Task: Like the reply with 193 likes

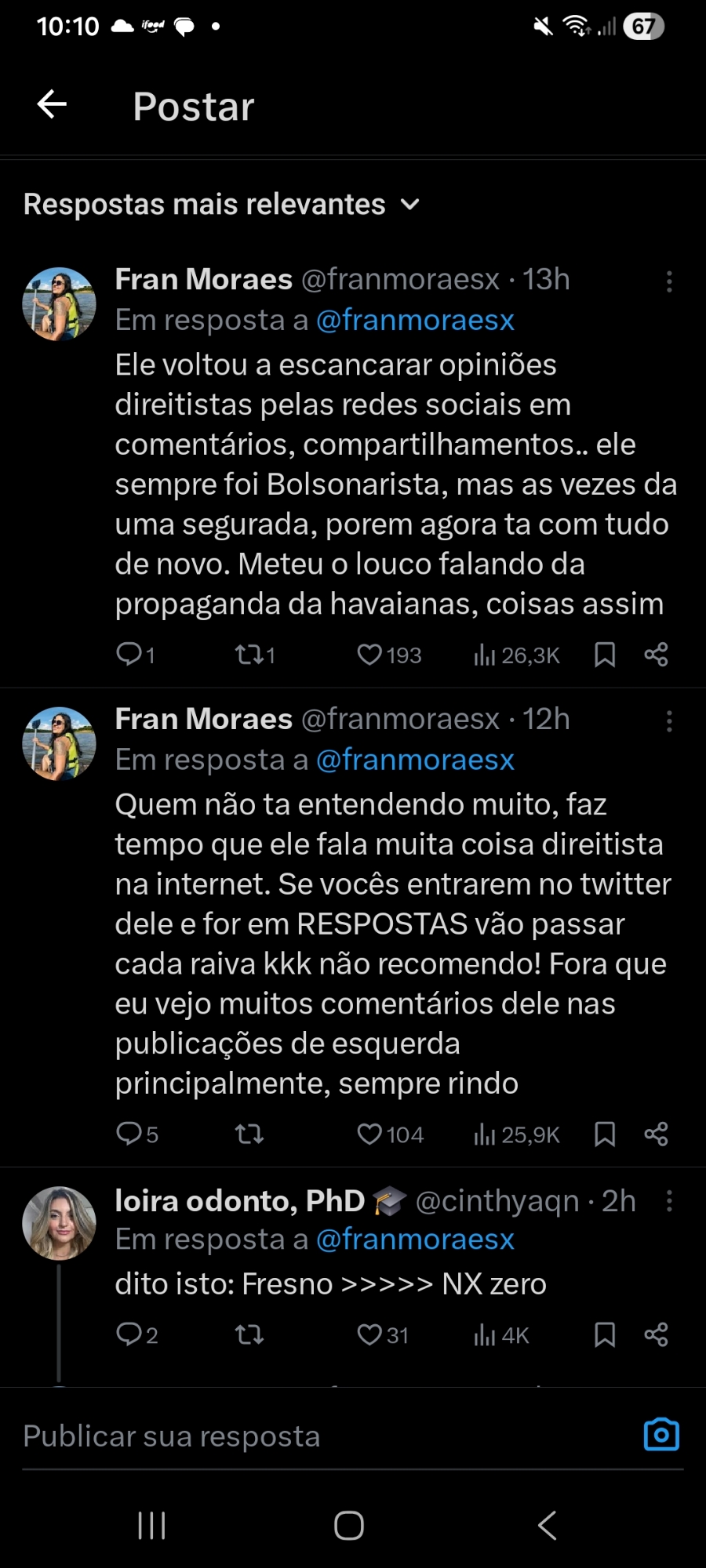Action: tap(369, 655)
